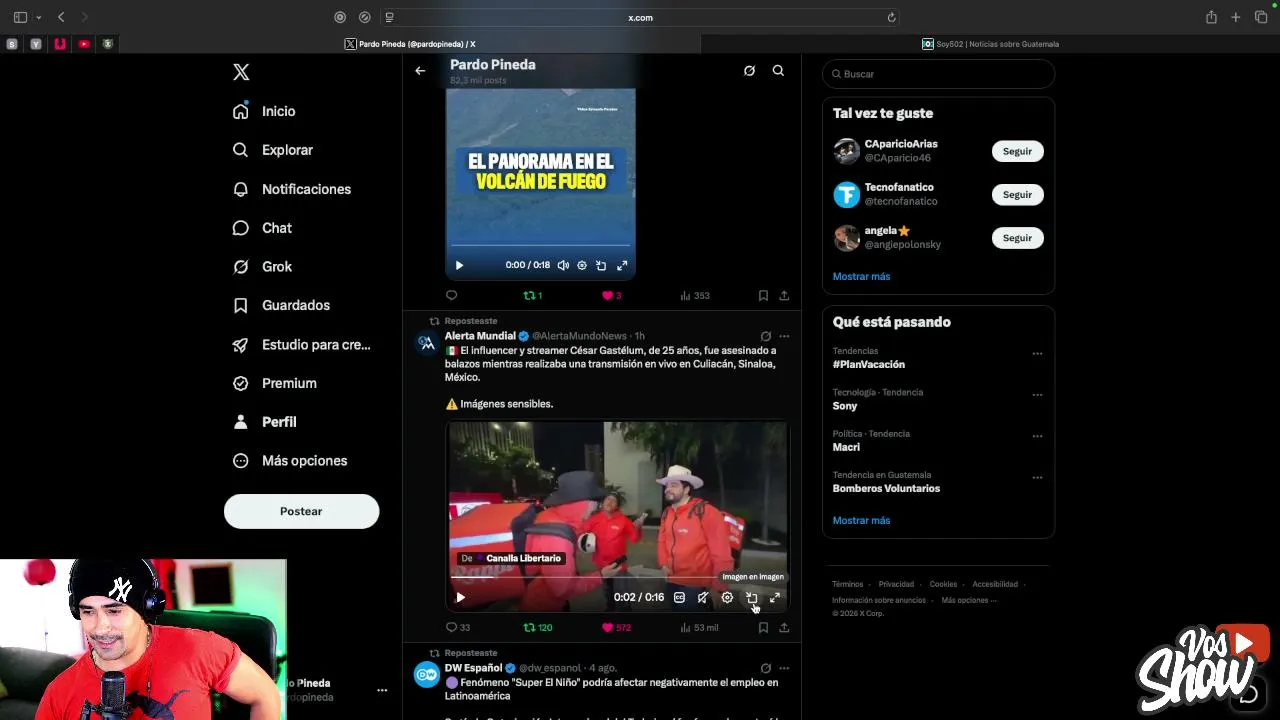Search the profile with the magnifier icon
Image resolution: width=1280 pixels, height=720 pixels.
click(x=778, y=71)
